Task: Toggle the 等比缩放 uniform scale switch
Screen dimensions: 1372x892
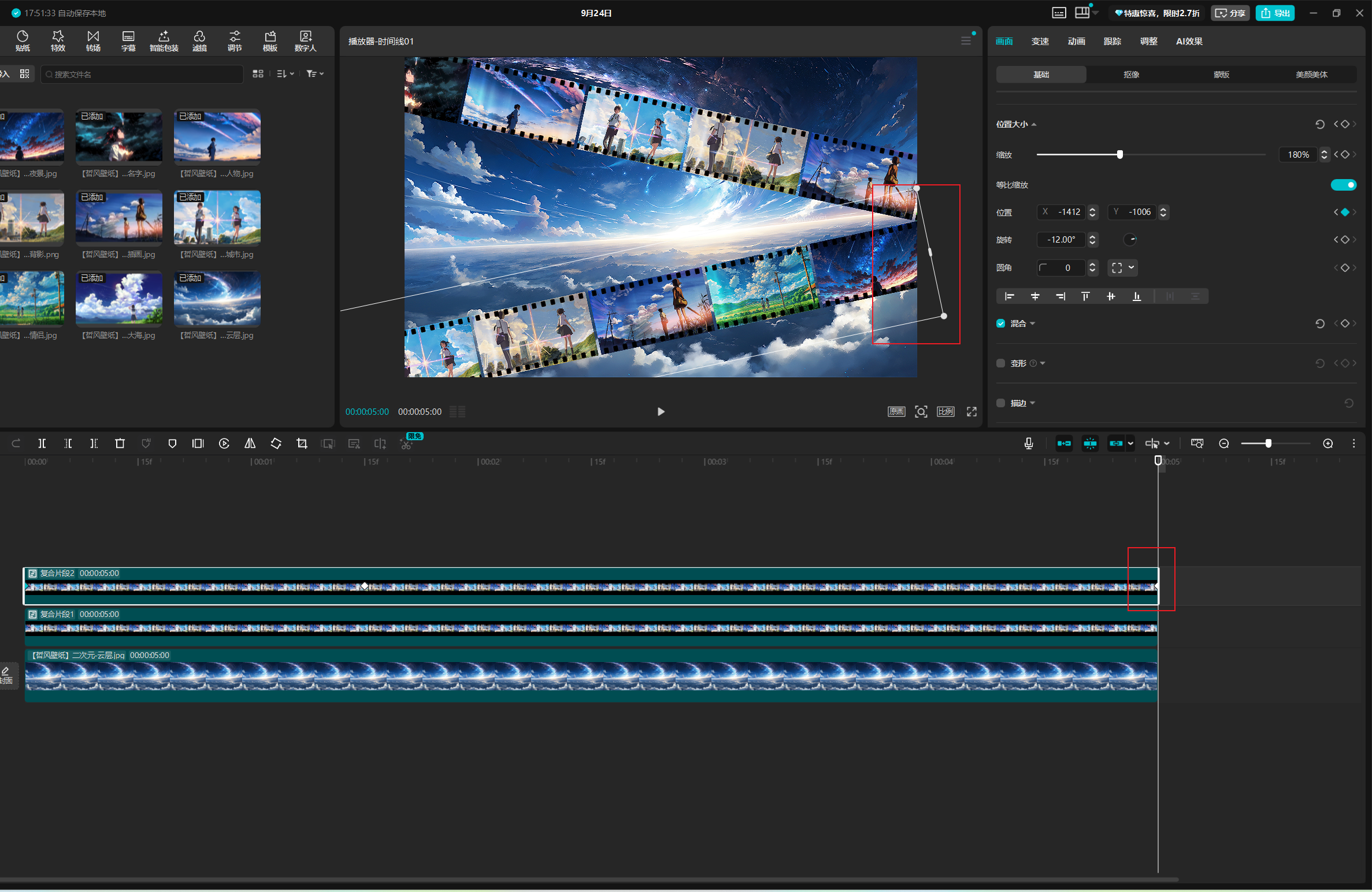Action: tap(1343, 185)
